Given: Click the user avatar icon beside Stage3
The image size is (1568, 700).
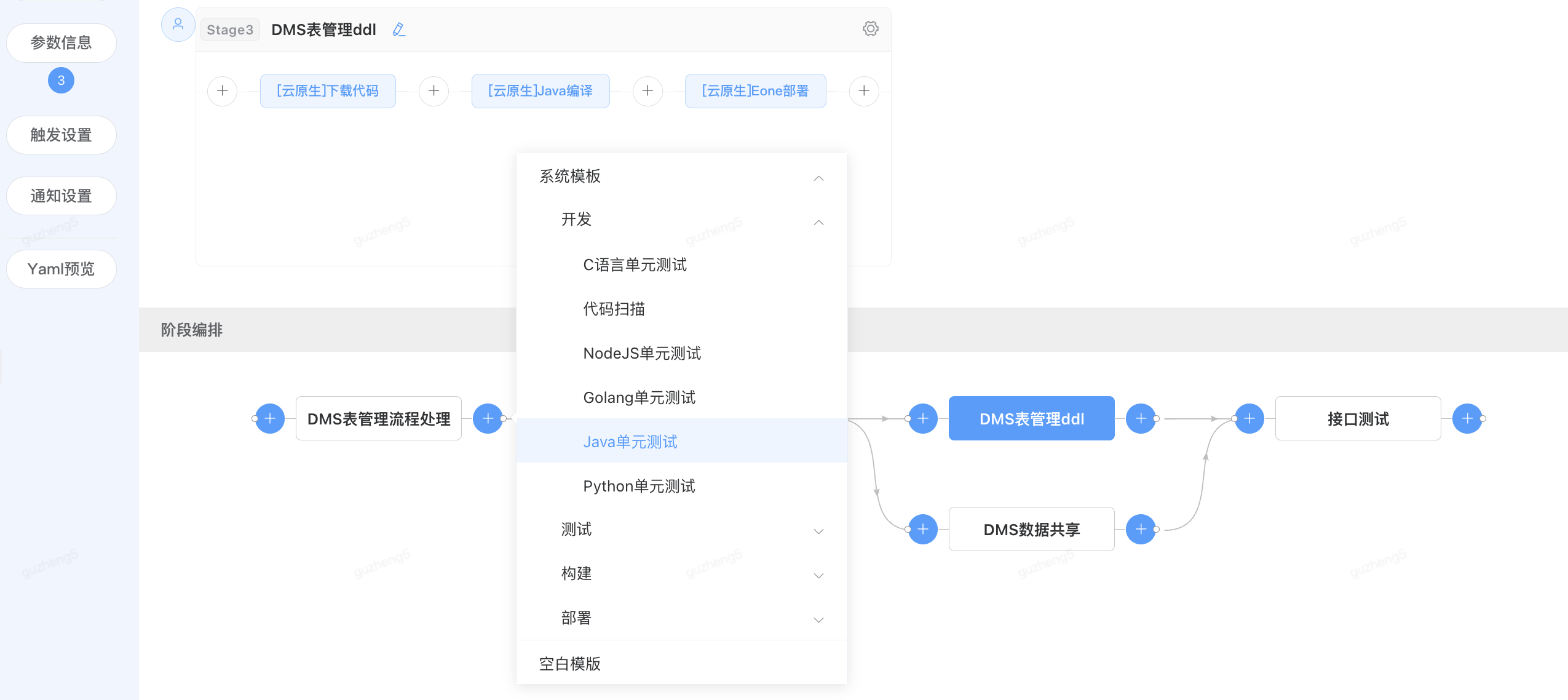Looking at the screenshot, I should pos(178,25).
